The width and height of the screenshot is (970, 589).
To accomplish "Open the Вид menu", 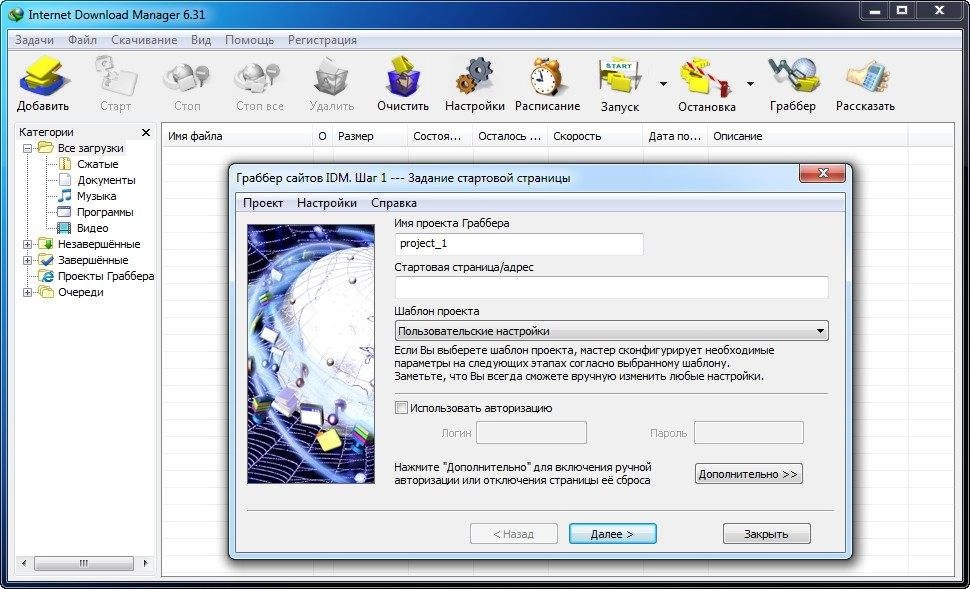I will 201,40.
